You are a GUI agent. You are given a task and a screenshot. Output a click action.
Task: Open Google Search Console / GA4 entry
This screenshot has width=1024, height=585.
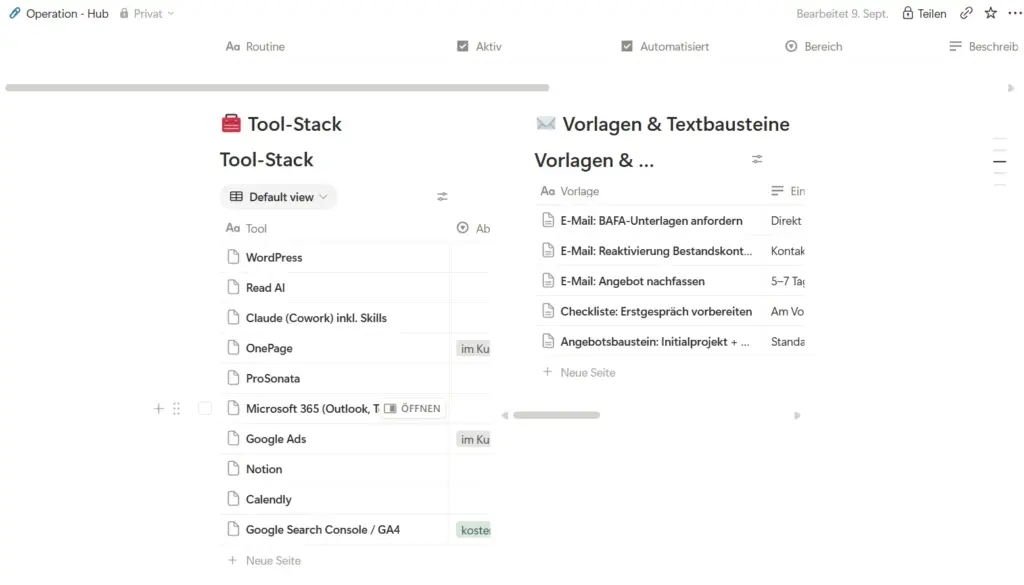[x=323, y=530]
